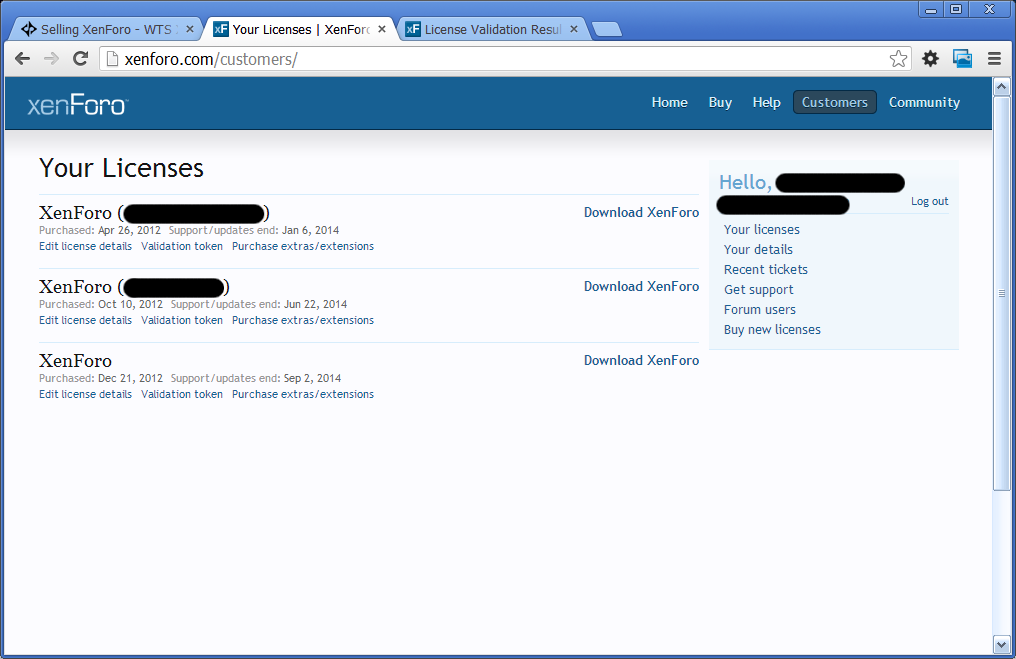Maximize the browser window
The image size is (1016, 659).
956,9
